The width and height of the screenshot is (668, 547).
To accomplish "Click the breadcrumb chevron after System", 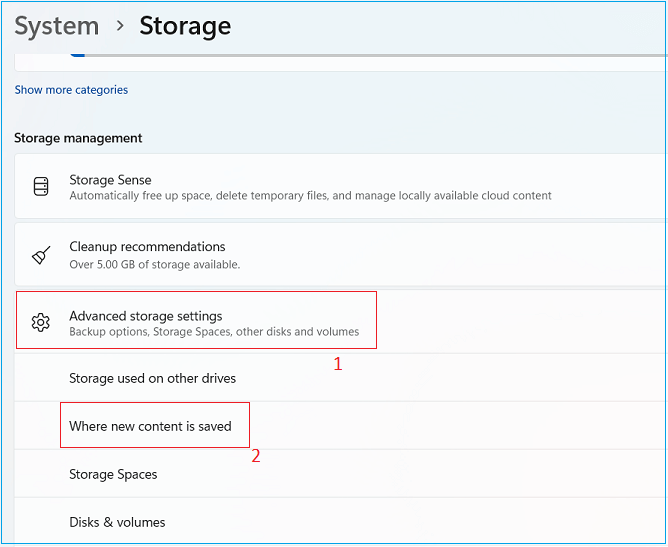I will point(120,26).
